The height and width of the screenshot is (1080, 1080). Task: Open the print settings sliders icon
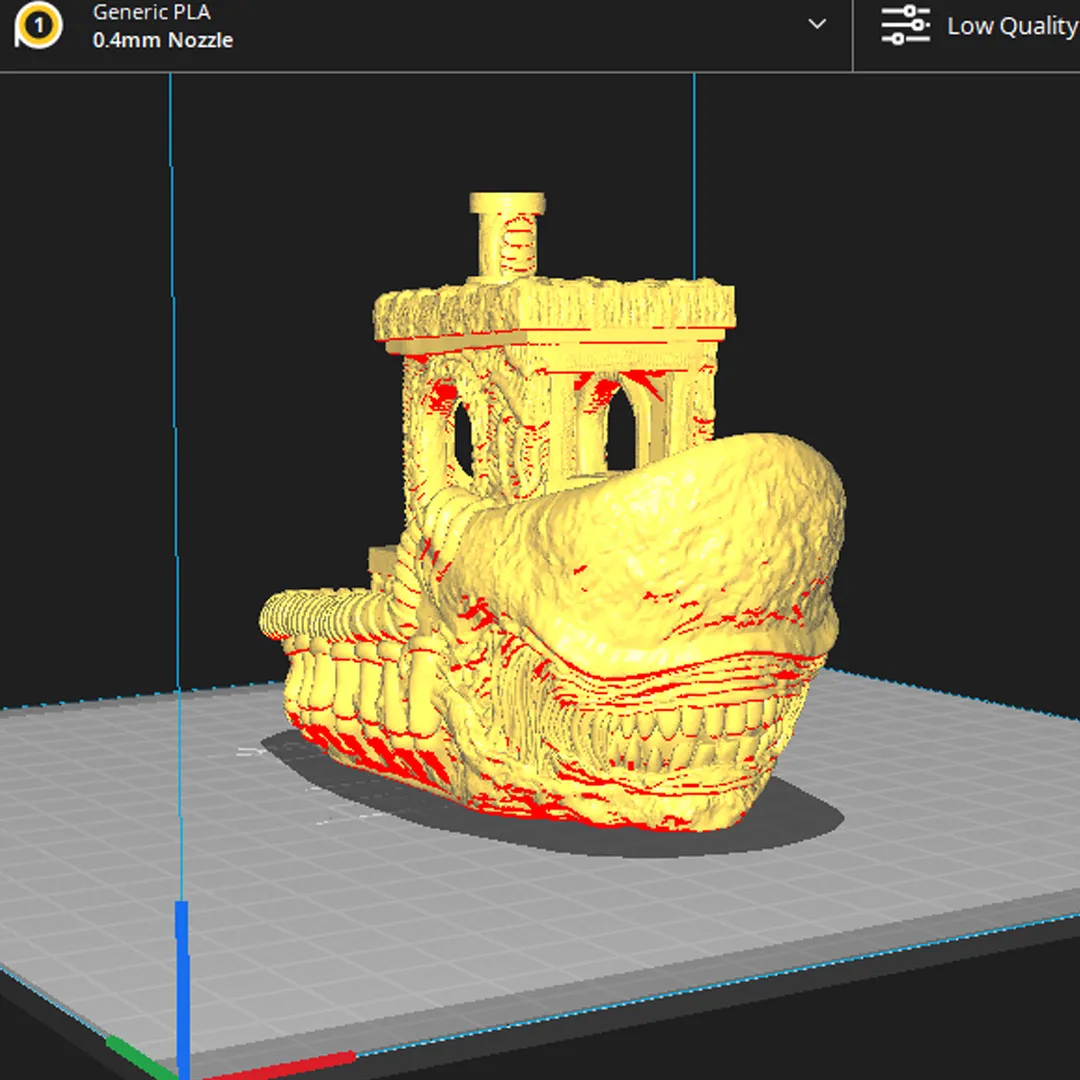(905, 25)
